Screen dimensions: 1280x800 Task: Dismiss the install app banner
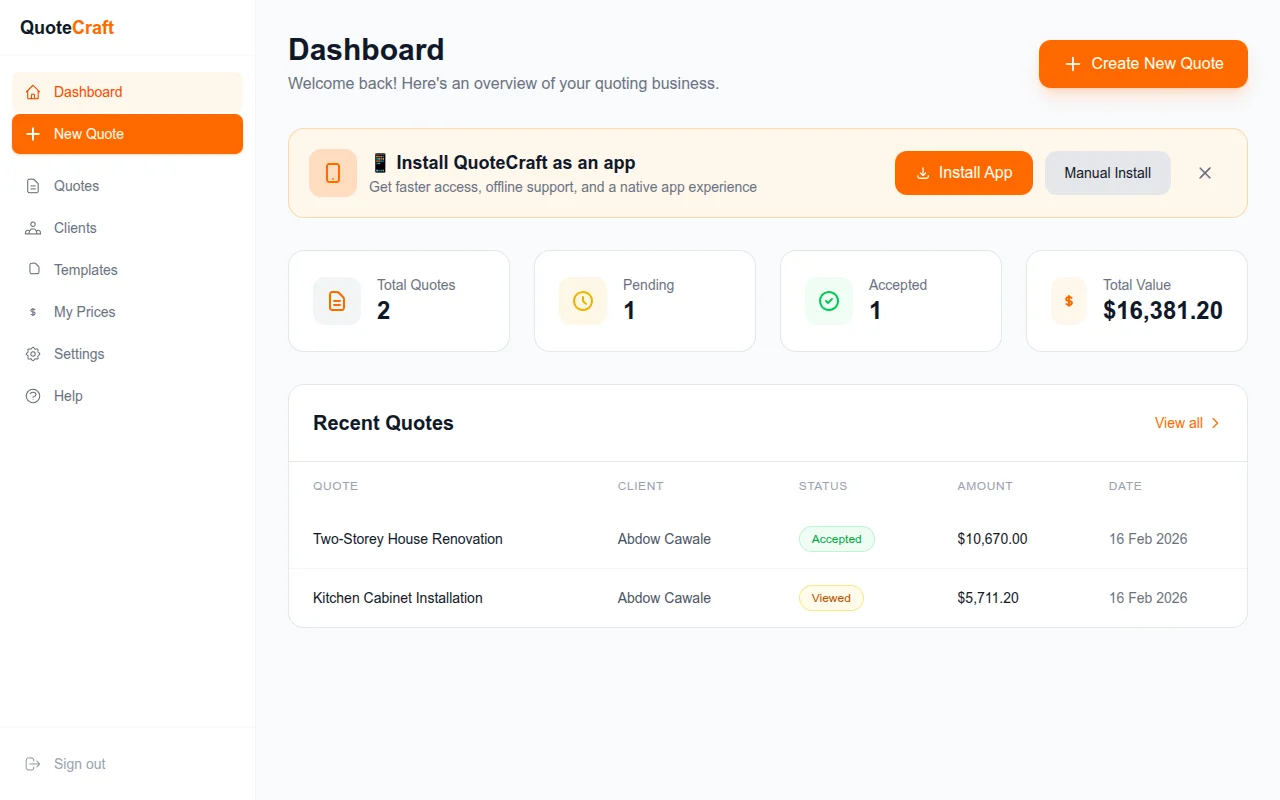[x=1205, y=173]
